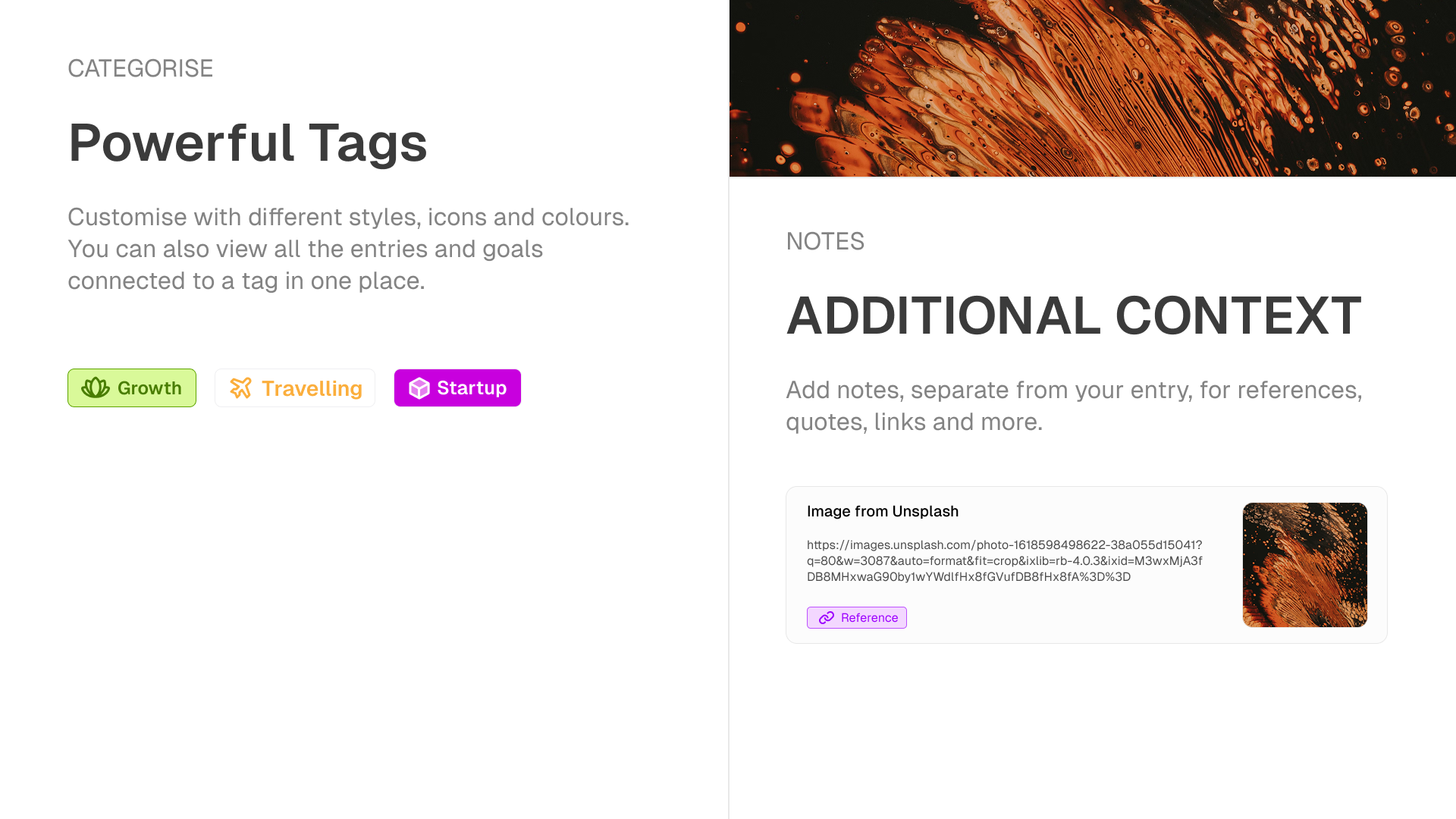Screen dimensions: 1456x819
Task: Click the ADDITIONAL CONTEXT heading
Action: coord(1074,315)
